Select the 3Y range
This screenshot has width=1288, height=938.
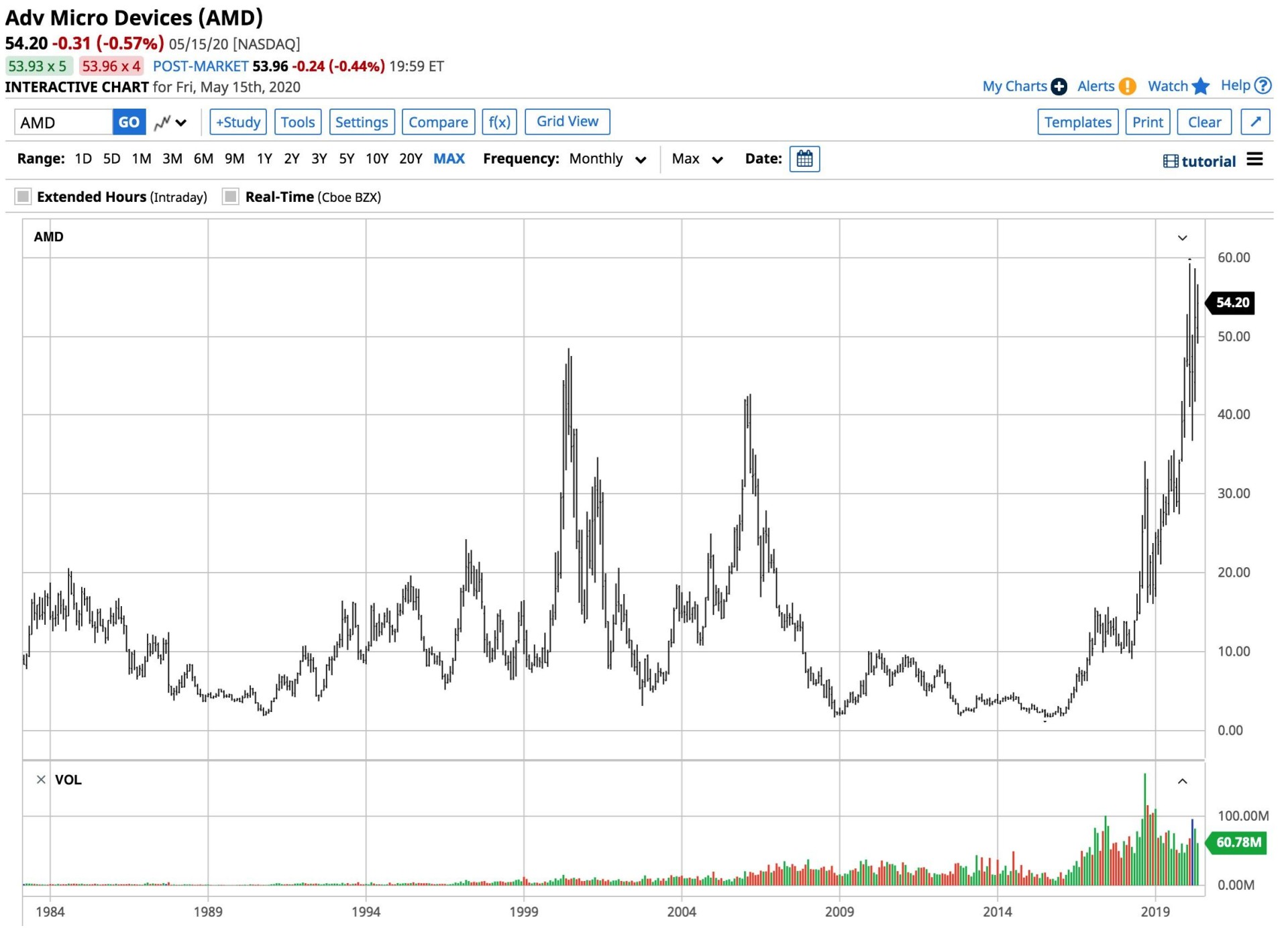[319, 159]
